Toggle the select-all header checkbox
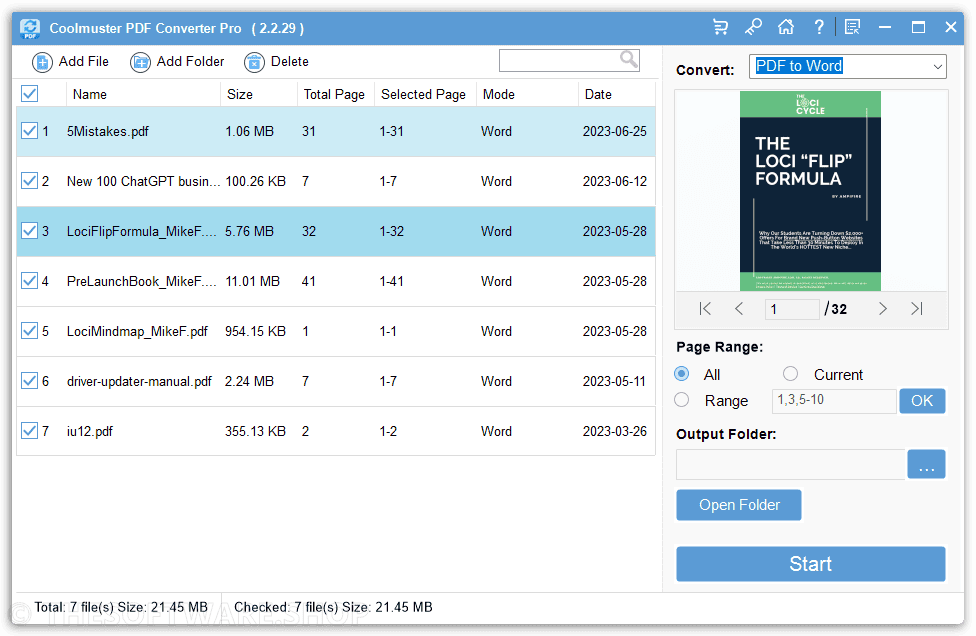The width and height of the screenshot is (976, 636). point(29,94)
